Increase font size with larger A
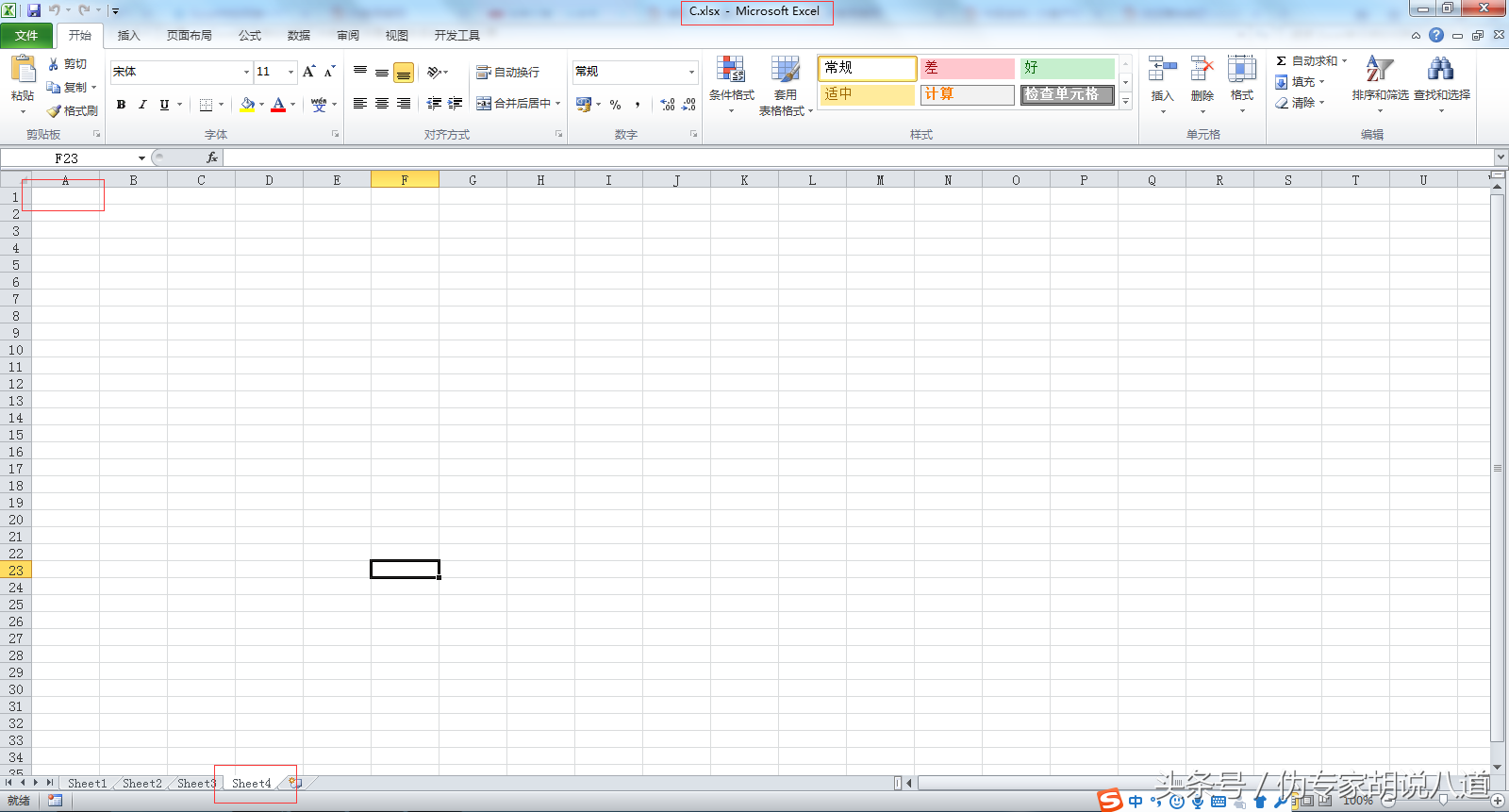 [x=308, y=72]
